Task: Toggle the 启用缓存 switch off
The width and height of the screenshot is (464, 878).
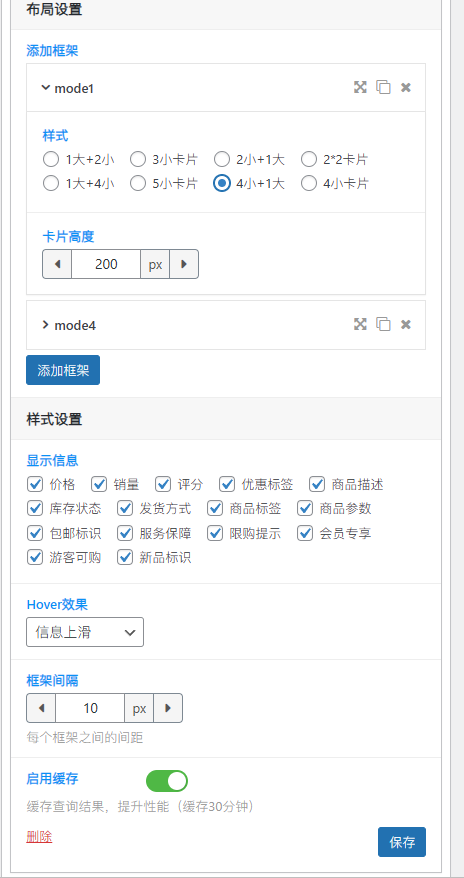Action: [x=167, y=781]
